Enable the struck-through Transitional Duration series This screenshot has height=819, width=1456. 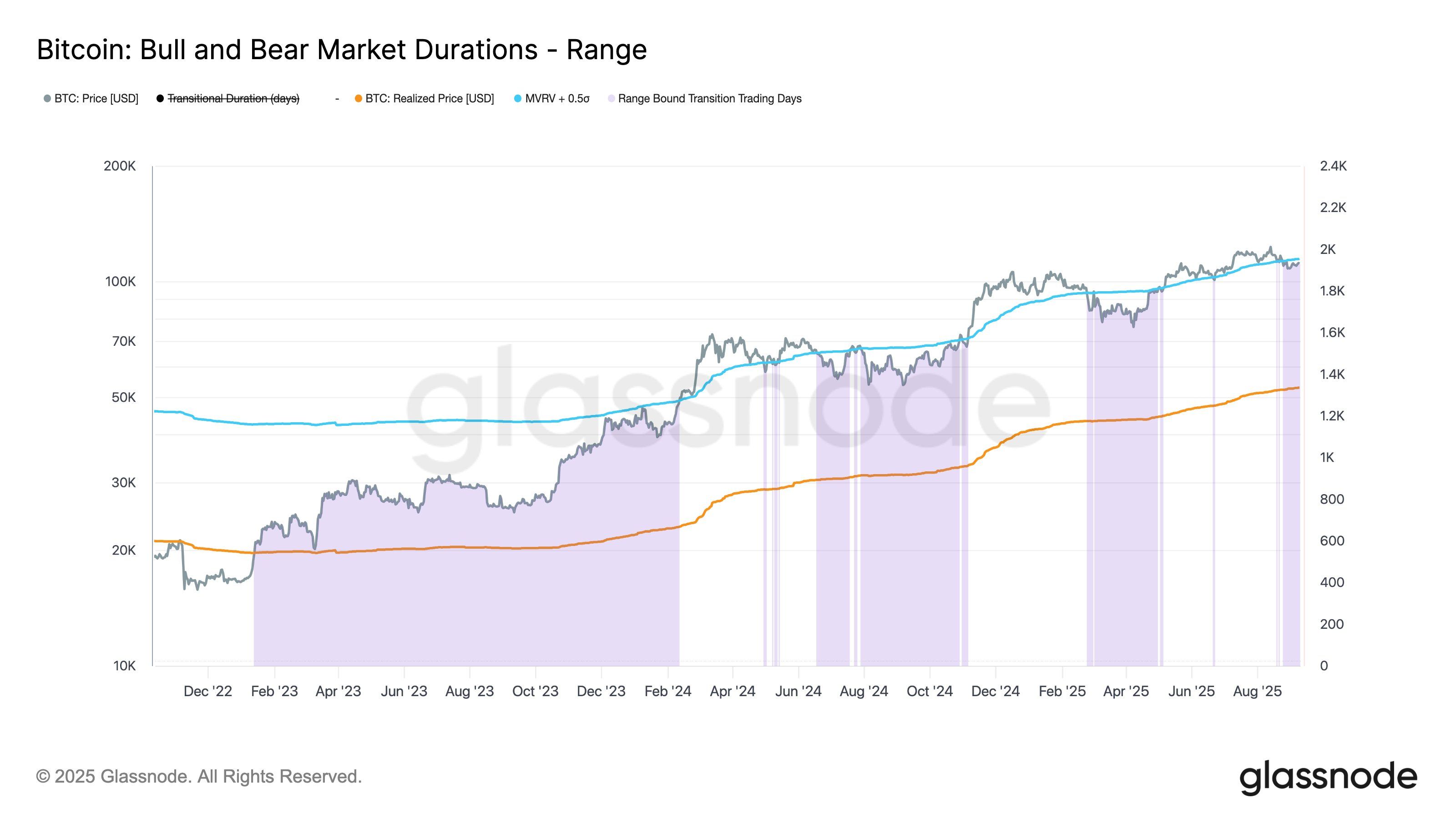pyautogui.click(x=233, y=99)
